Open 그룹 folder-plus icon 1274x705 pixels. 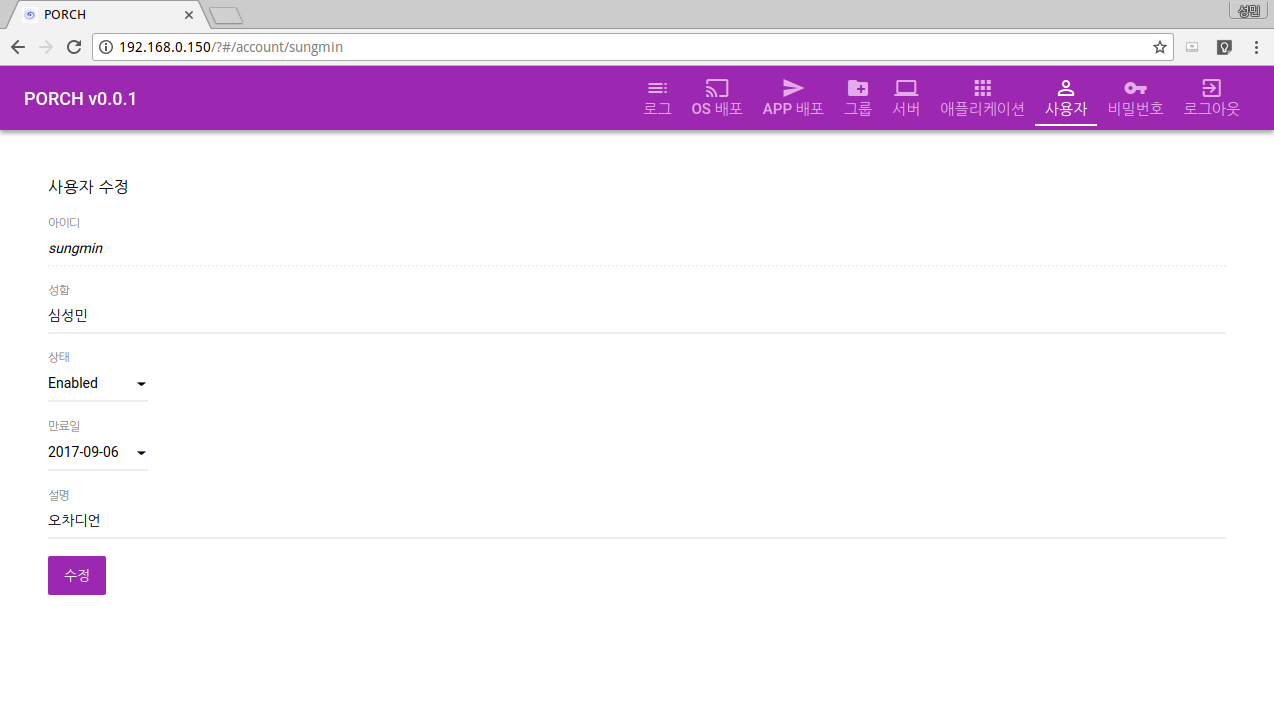click(x=858, y=88)
